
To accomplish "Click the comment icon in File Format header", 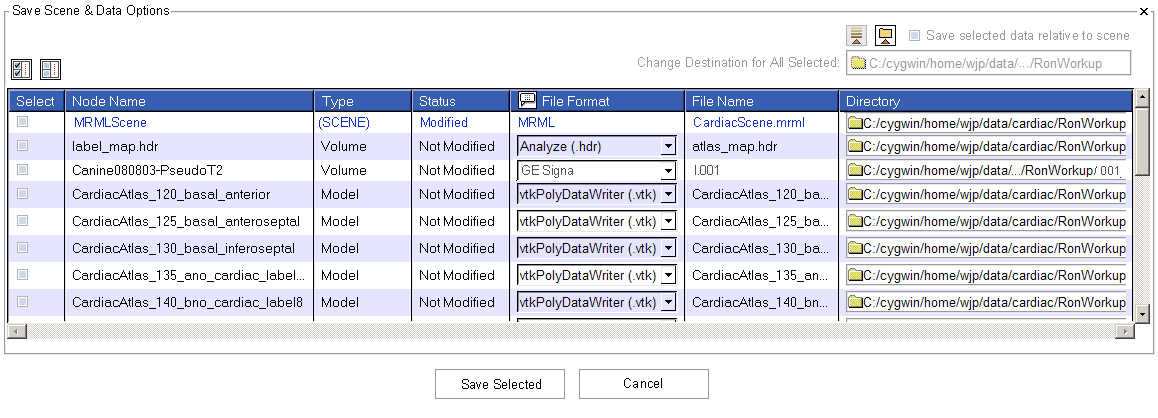I will pos(527,101).
